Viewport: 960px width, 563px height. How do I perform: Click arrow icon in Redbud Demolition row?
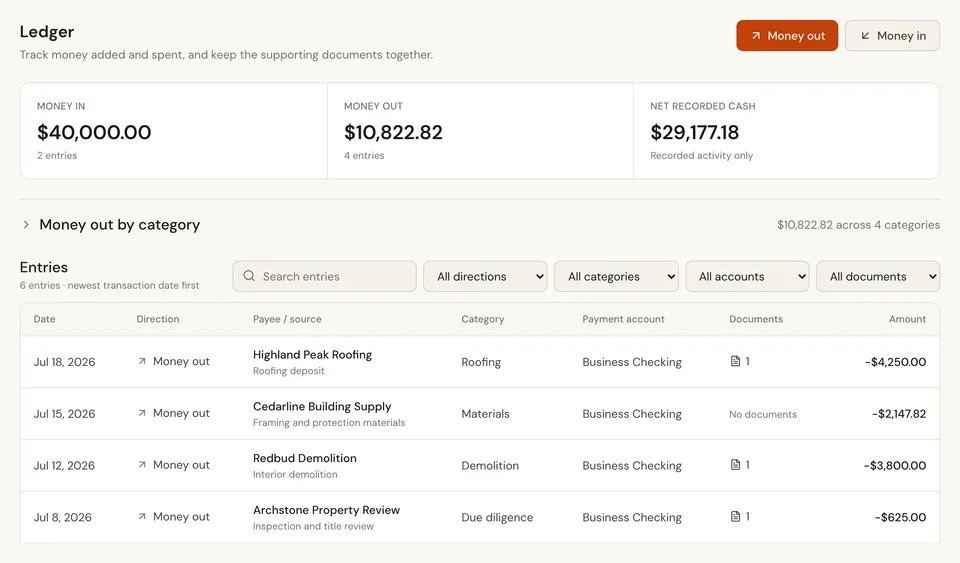tap(142, 464)
